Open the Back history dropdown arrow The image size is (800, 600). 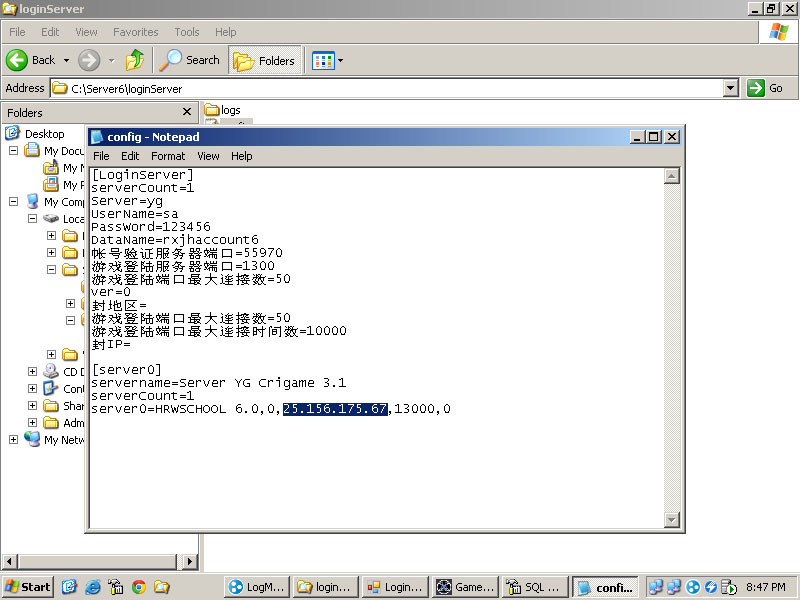pyautogui.click(x=66, y=60)
